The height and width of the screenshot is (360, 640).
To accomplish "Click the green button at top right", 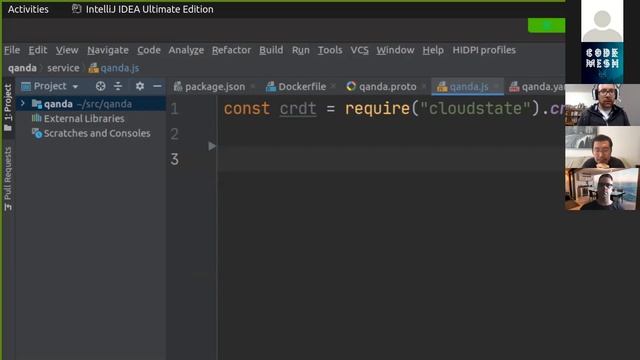I will (x=546, y=25).
